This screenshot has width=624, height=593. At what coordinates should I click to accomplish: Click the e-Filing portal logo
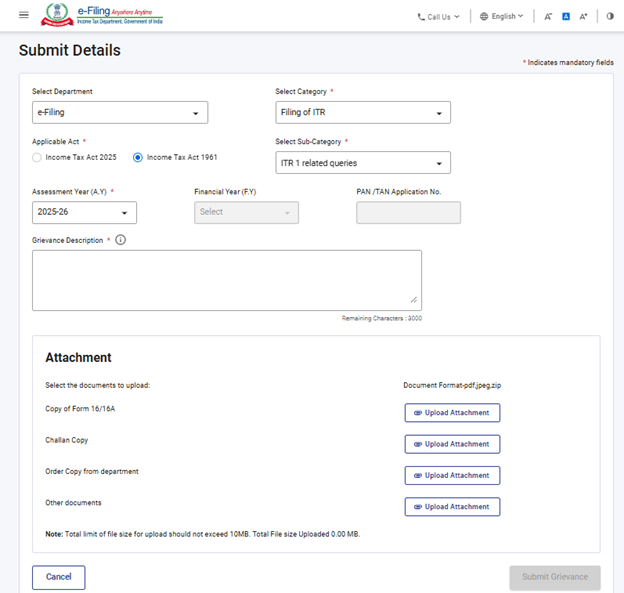(x=101, y=15)
